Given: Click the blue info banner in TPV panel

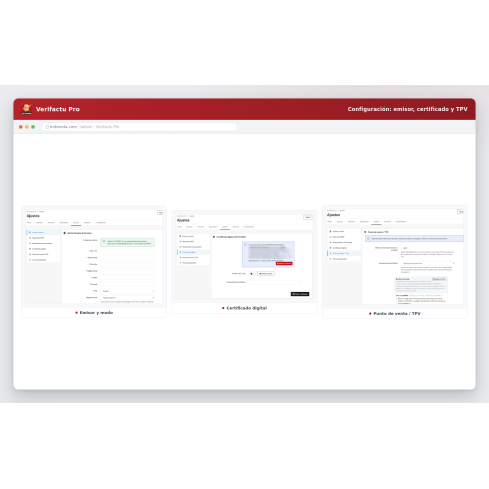Looking at the screenshot, I should 414,239.
